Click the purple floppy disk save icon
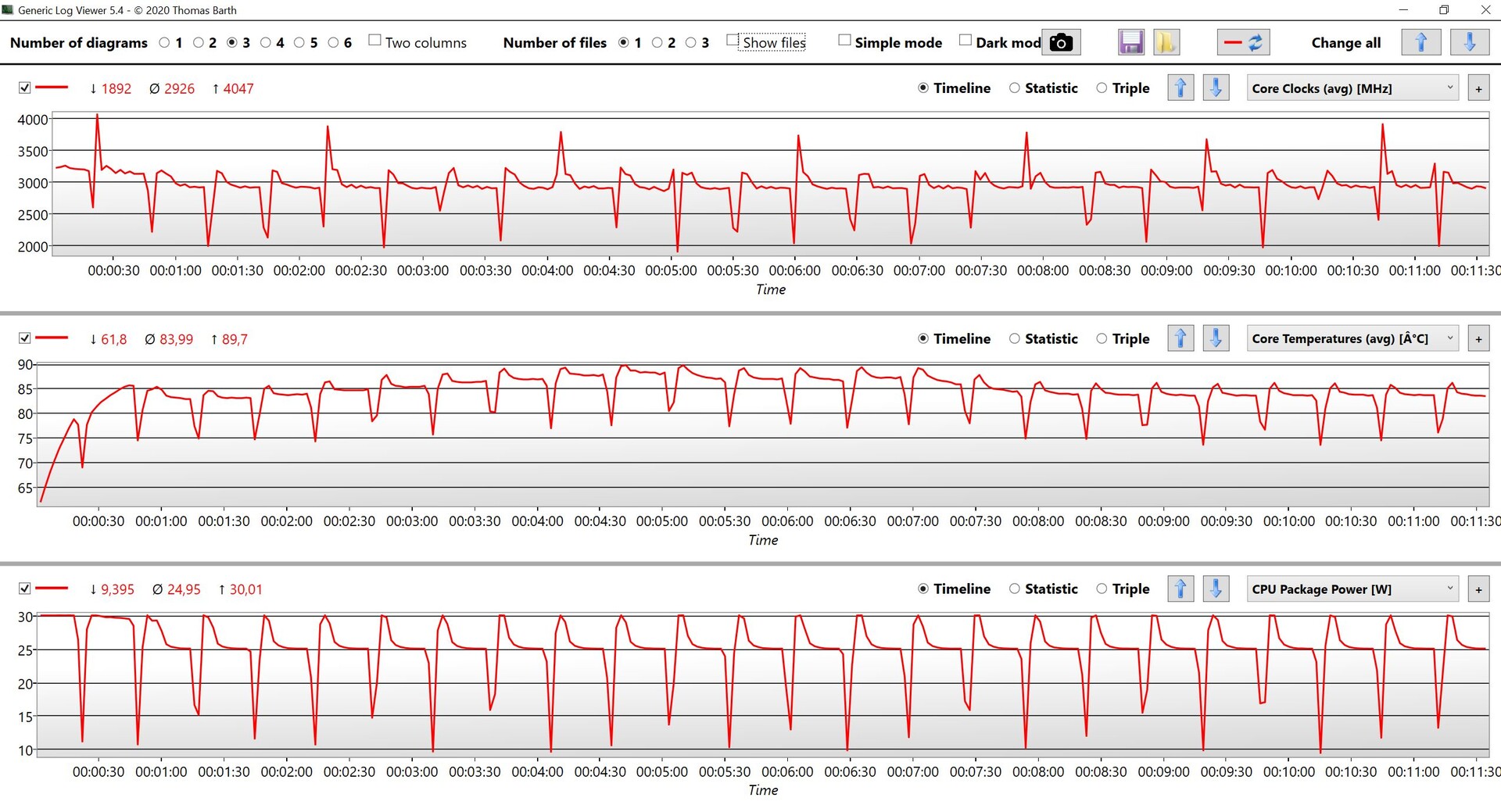The width and height of the screenshot is (1501, 812). click(1131, 42)
